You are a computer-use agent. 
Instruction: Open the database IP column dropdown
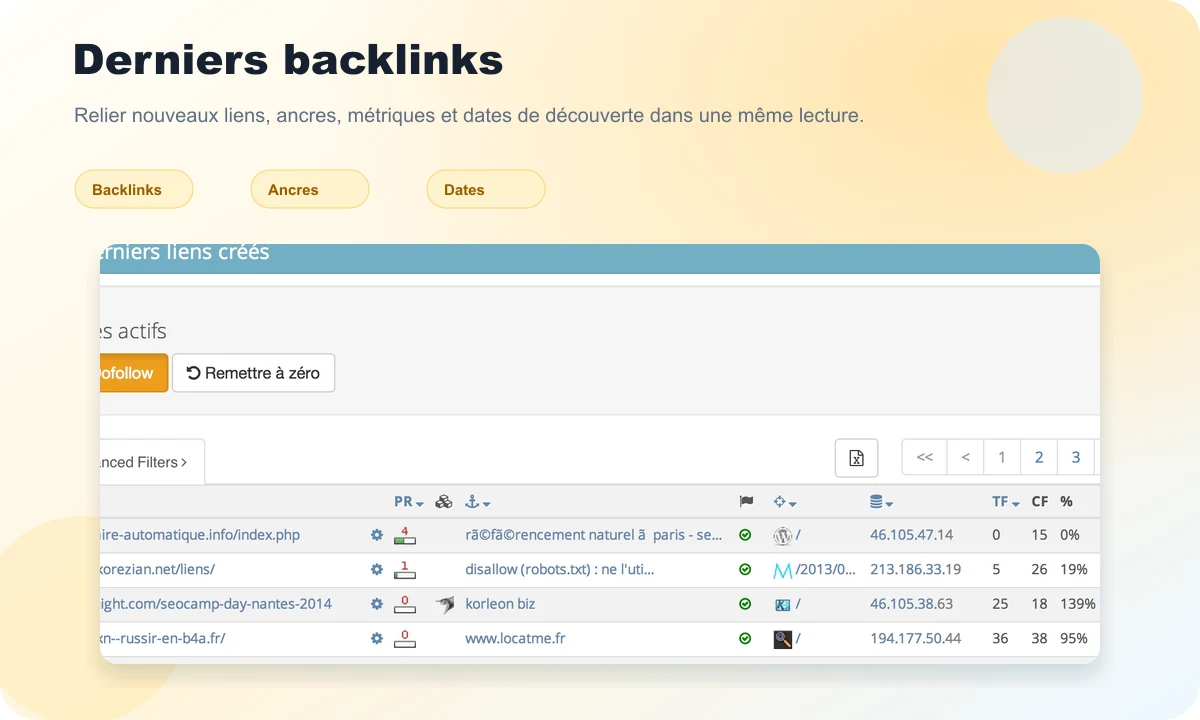click(882, 502)
